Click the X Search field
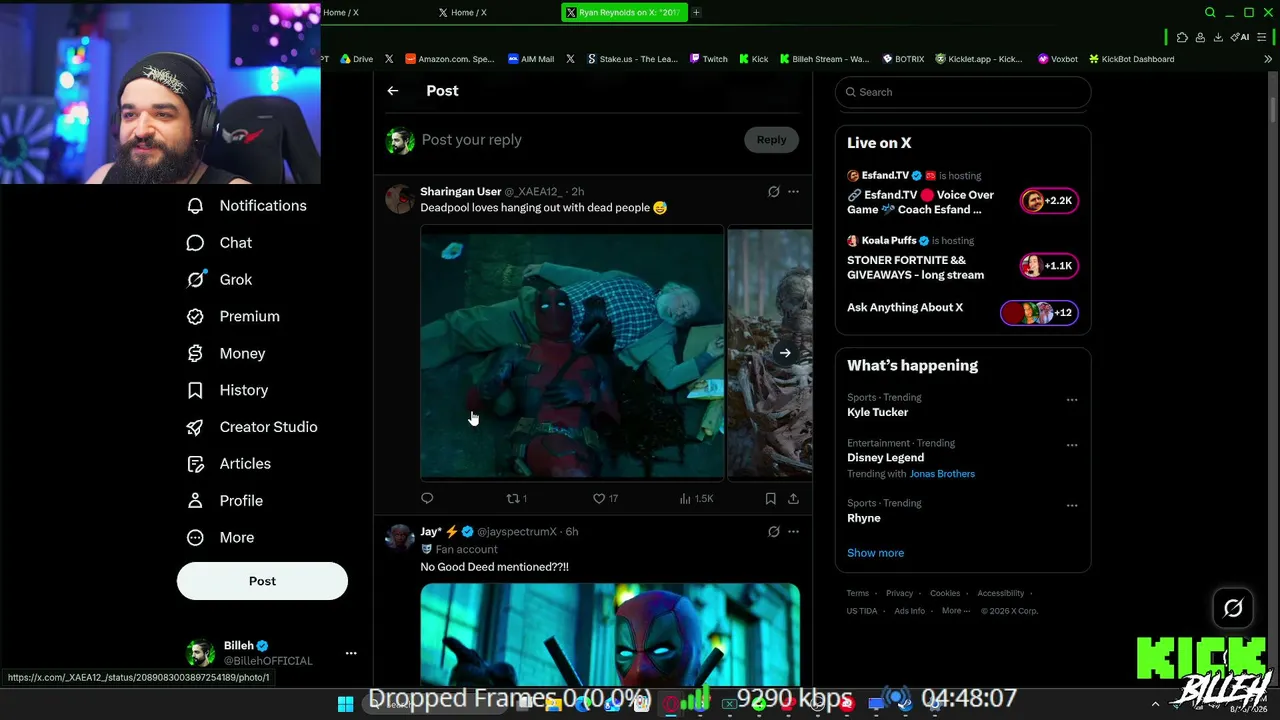The height and width of the screenshot is (720, 1280). tap(963, 92)
